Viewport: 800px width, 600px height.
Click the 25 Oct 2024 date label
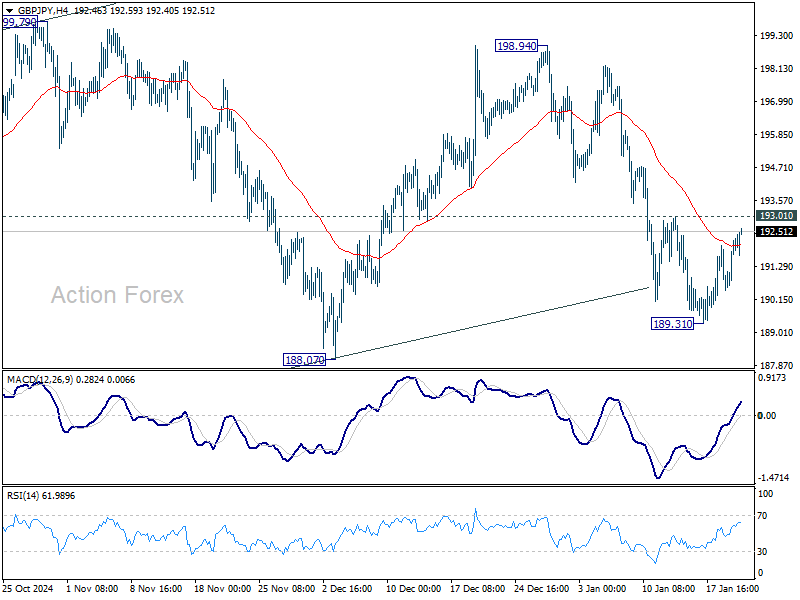coord(28,588)
